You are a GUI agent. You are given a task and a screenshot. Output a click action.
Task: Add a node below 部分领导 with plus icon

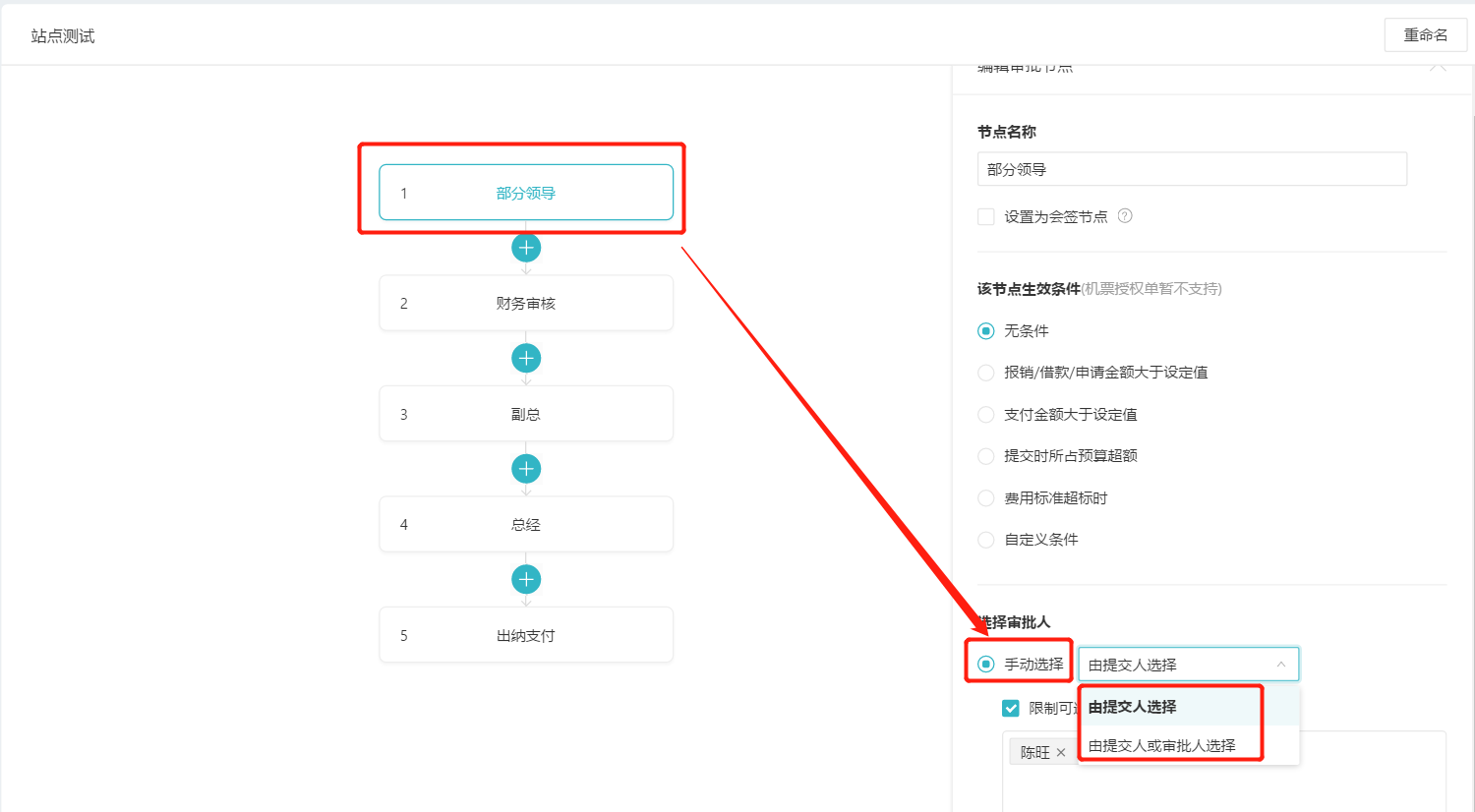tap(526, 248)
